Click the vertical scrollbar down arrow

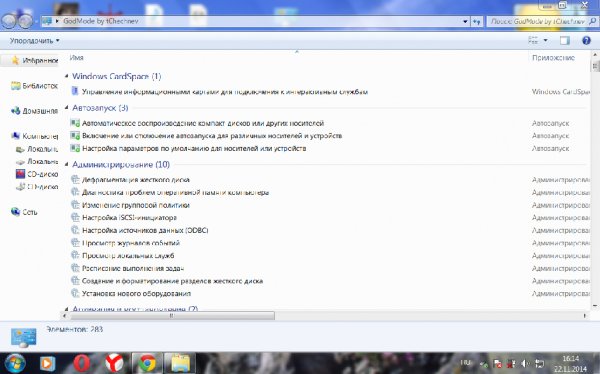tap(595, 306)
